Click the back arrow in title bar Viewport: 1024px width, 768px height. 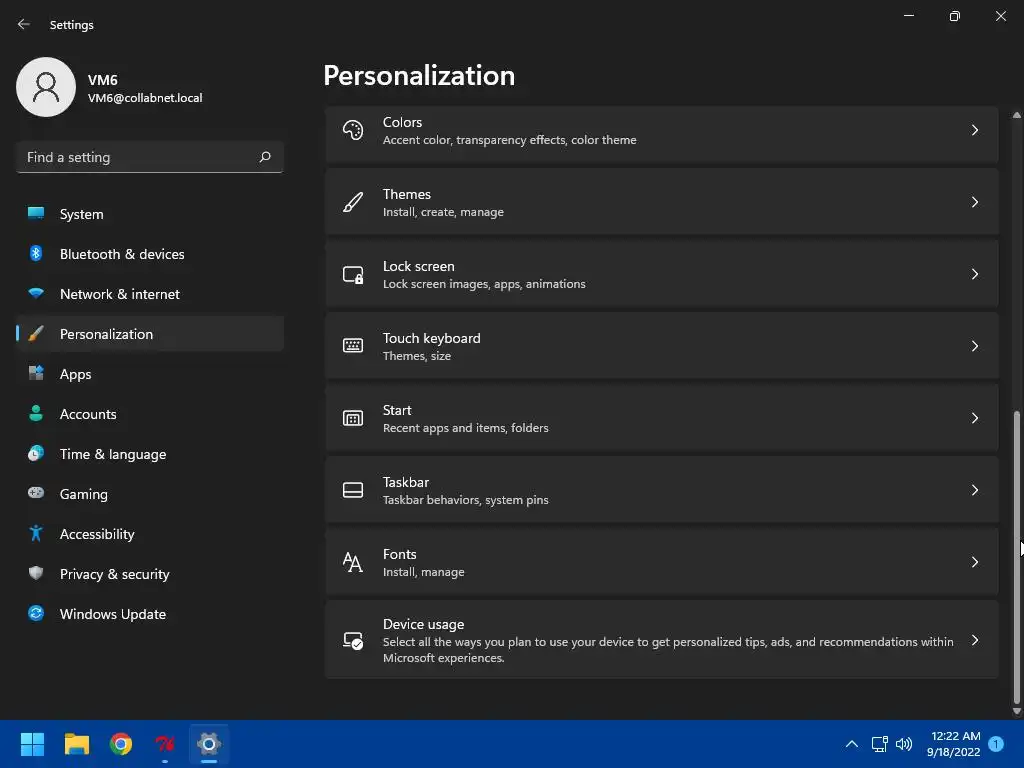(x=24, y=24)
